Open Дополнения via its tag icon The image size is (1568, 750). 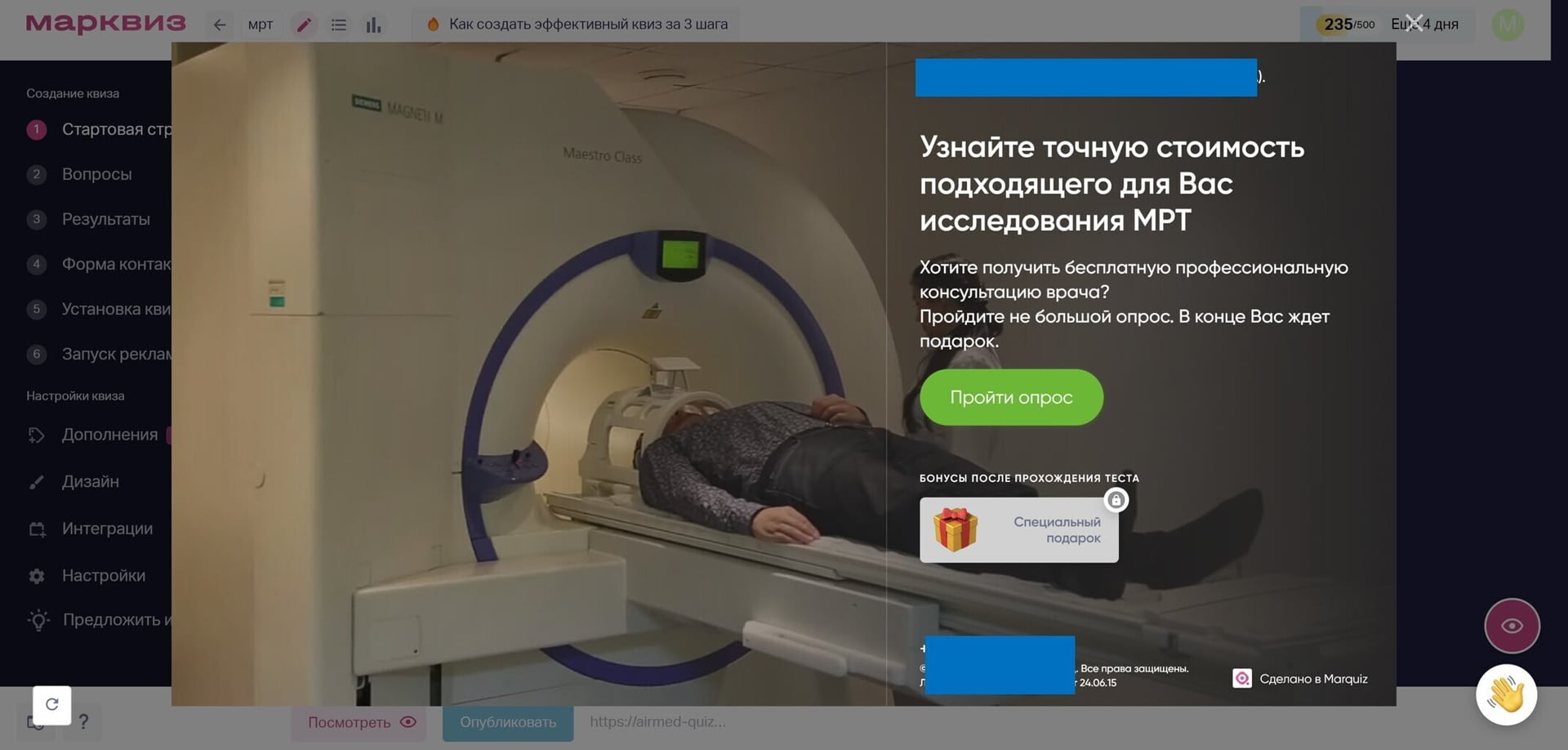pos(37,435)
